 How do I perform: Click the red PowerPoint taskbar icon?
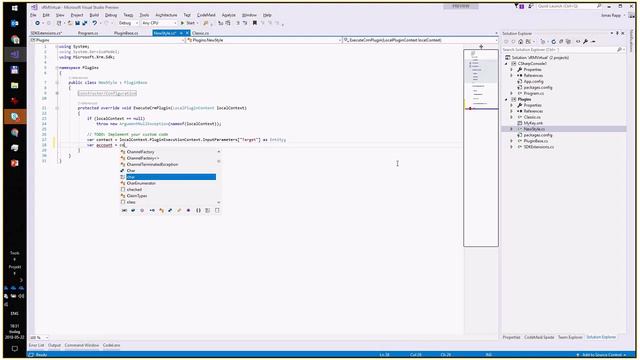[x=15, y=163]
